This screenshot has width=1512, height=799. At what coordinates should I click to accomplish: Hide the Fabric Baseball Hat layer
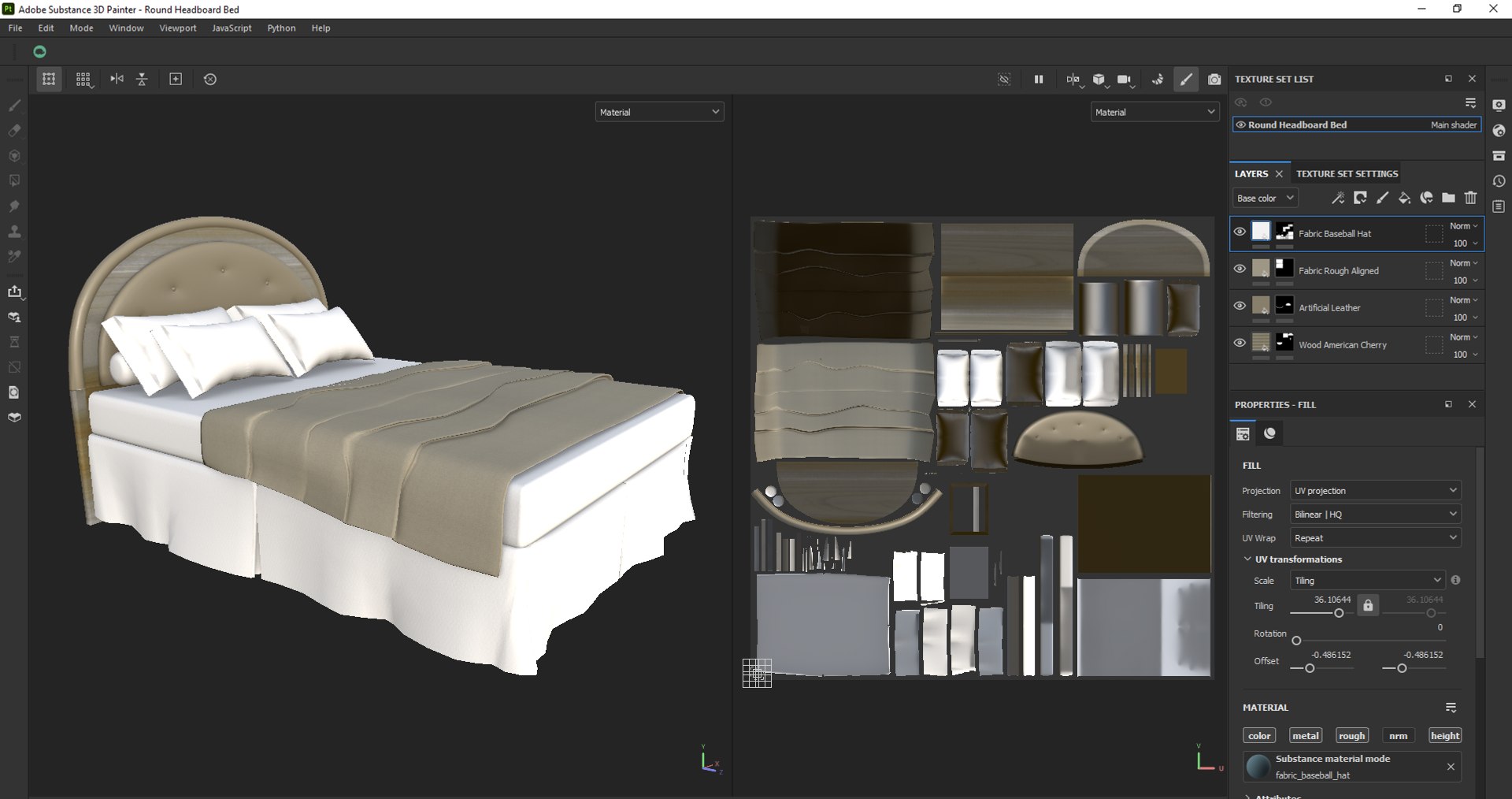pos(1240,232)
